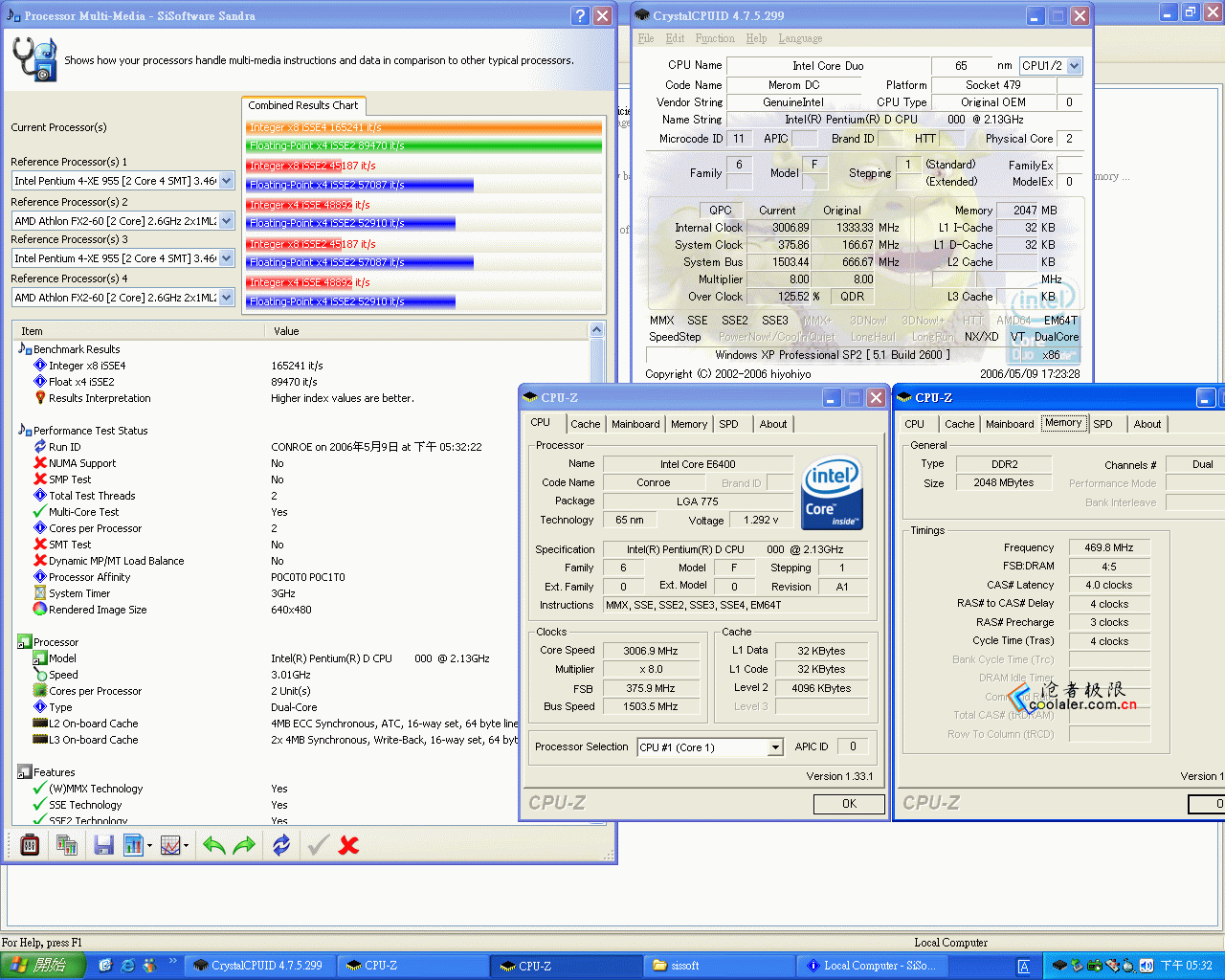Select CPU tab in right CPU-Z window
Image resolution: width=1225 pixels, height=980 pixels.
[915, 424]
